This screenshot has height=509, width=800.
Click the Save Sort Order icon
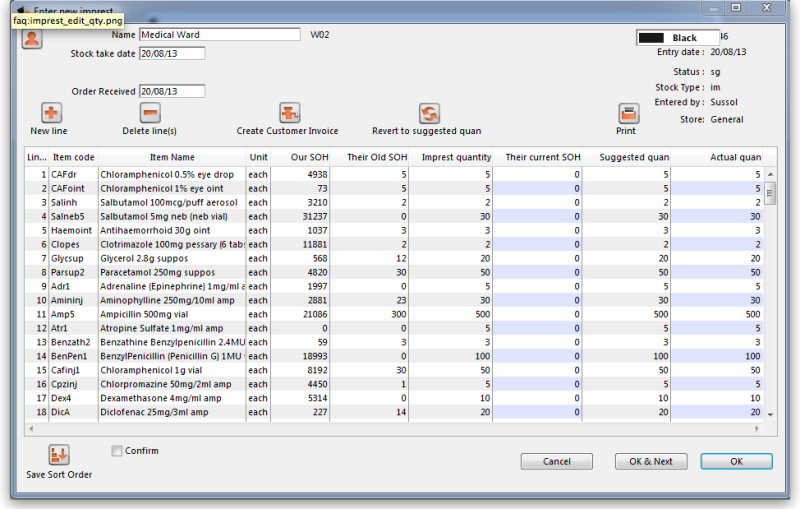[58, 455]
